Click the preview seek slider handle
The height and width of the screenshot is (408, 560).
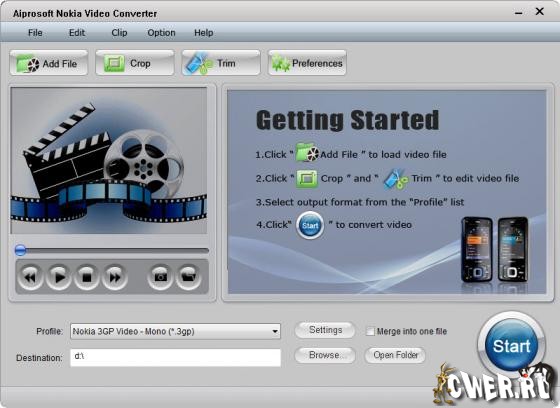pos(20,250)
